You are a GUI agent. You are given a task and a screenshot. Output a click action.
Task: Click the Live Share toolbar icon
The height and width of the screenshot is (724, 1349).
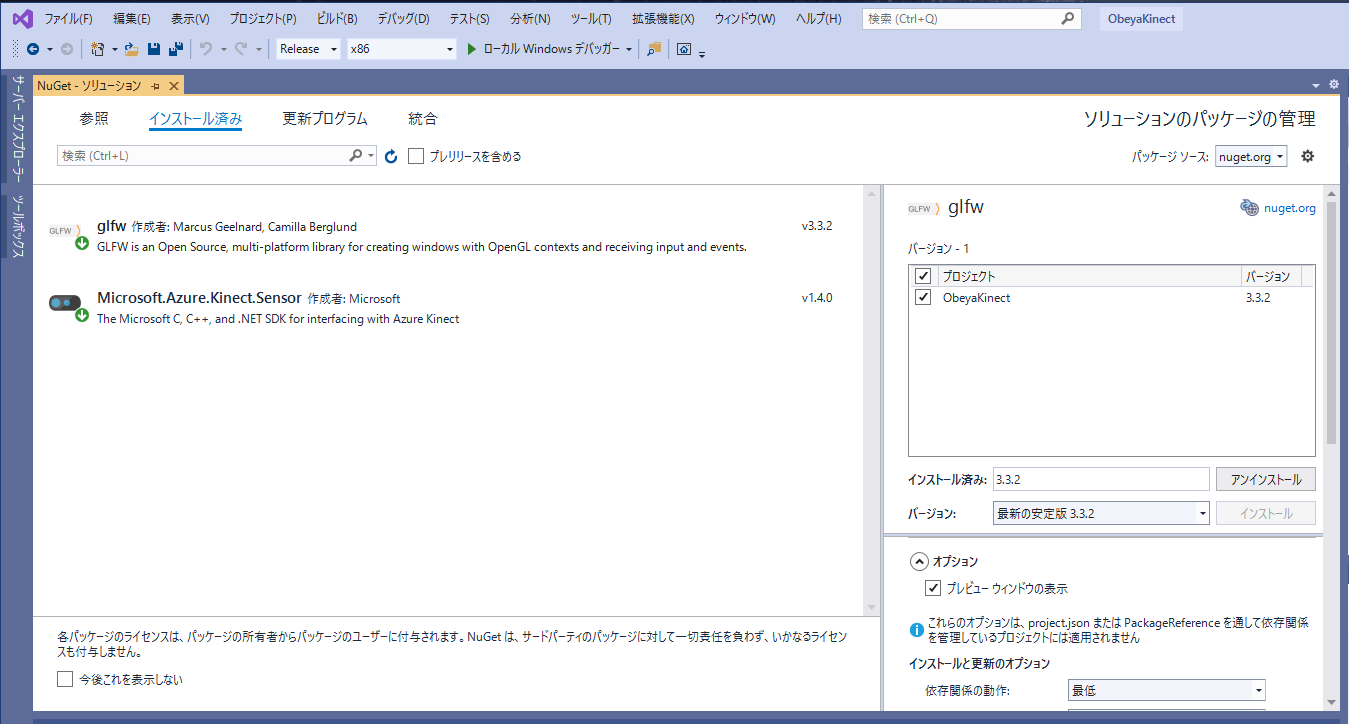coord(684,49)
